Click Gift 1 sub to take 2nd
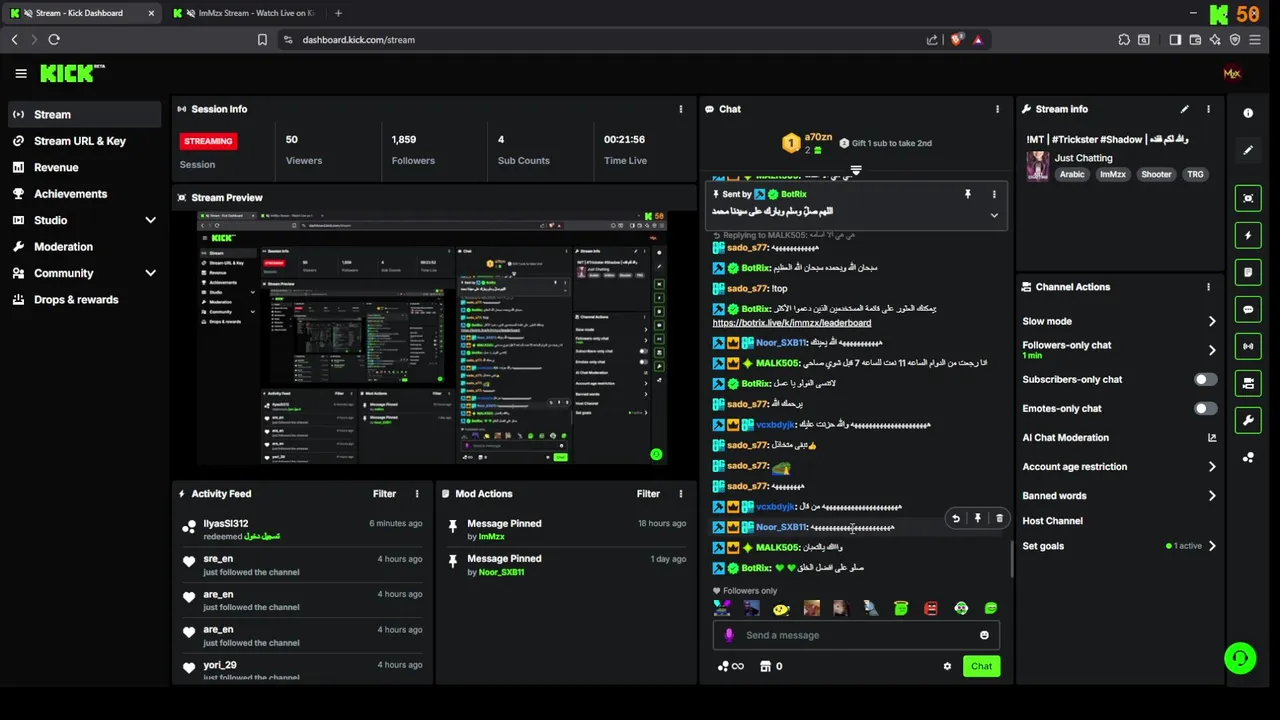 pyautogui.click(x=885, y=143)
